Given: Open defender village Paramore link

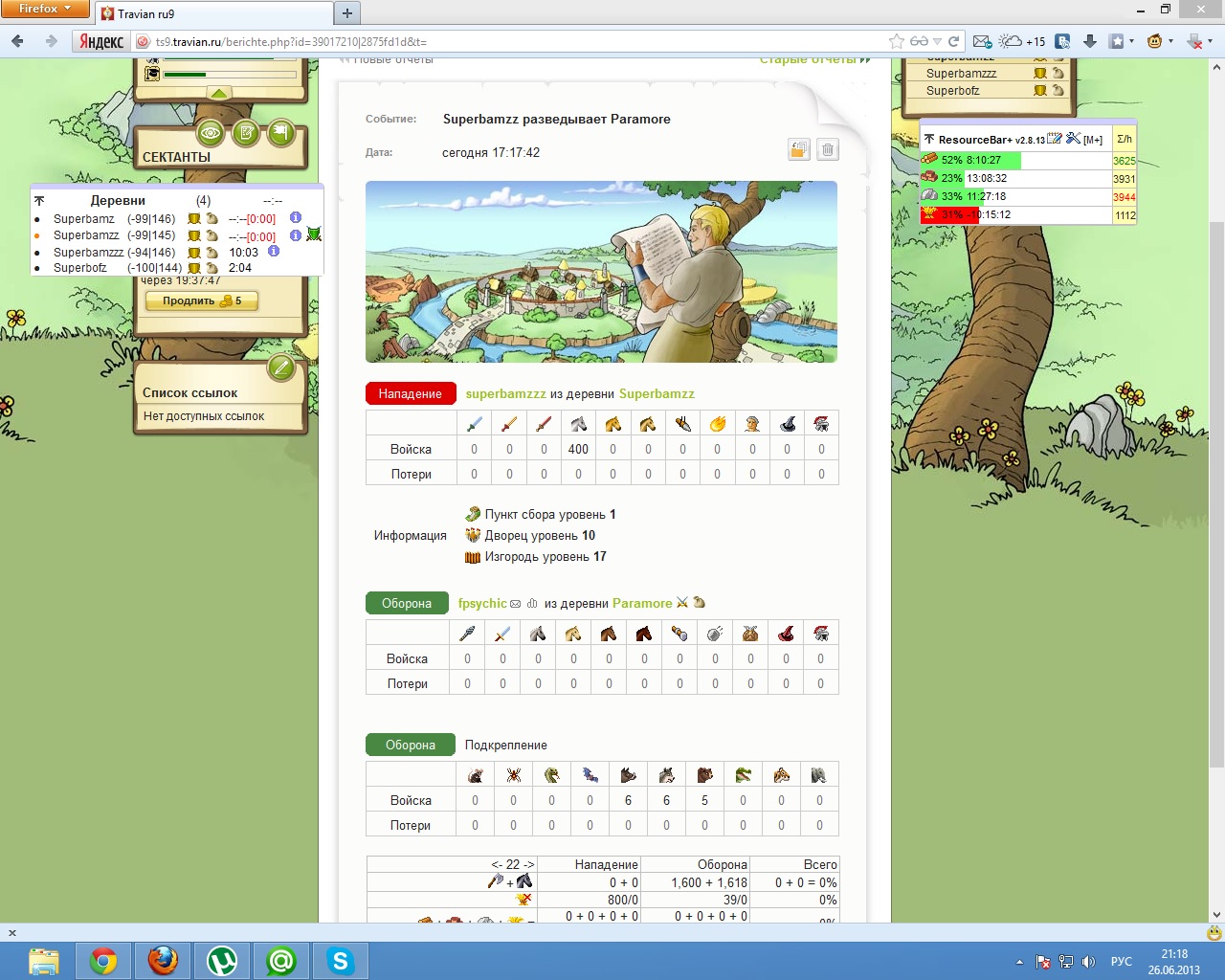Looking at the screenshot, I should [x=642, y=604].
